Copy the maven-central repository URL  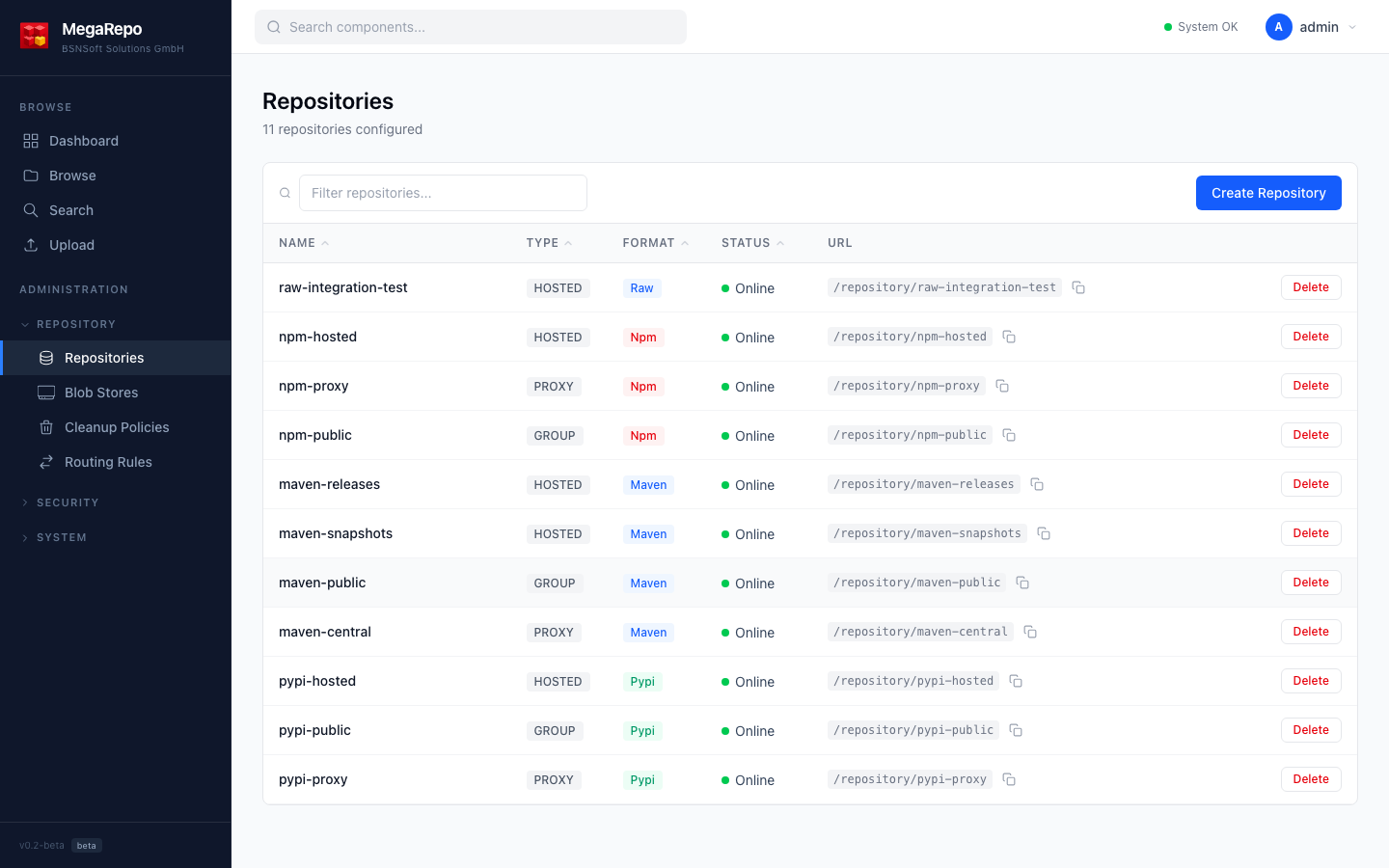[x=1029, y=631]
